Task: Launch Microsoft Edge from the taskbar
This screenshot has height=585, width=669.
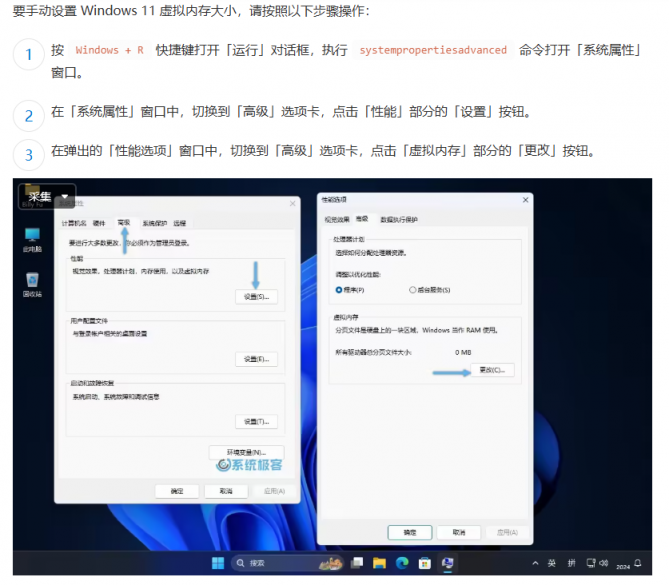Action: (x=403, y=563)
